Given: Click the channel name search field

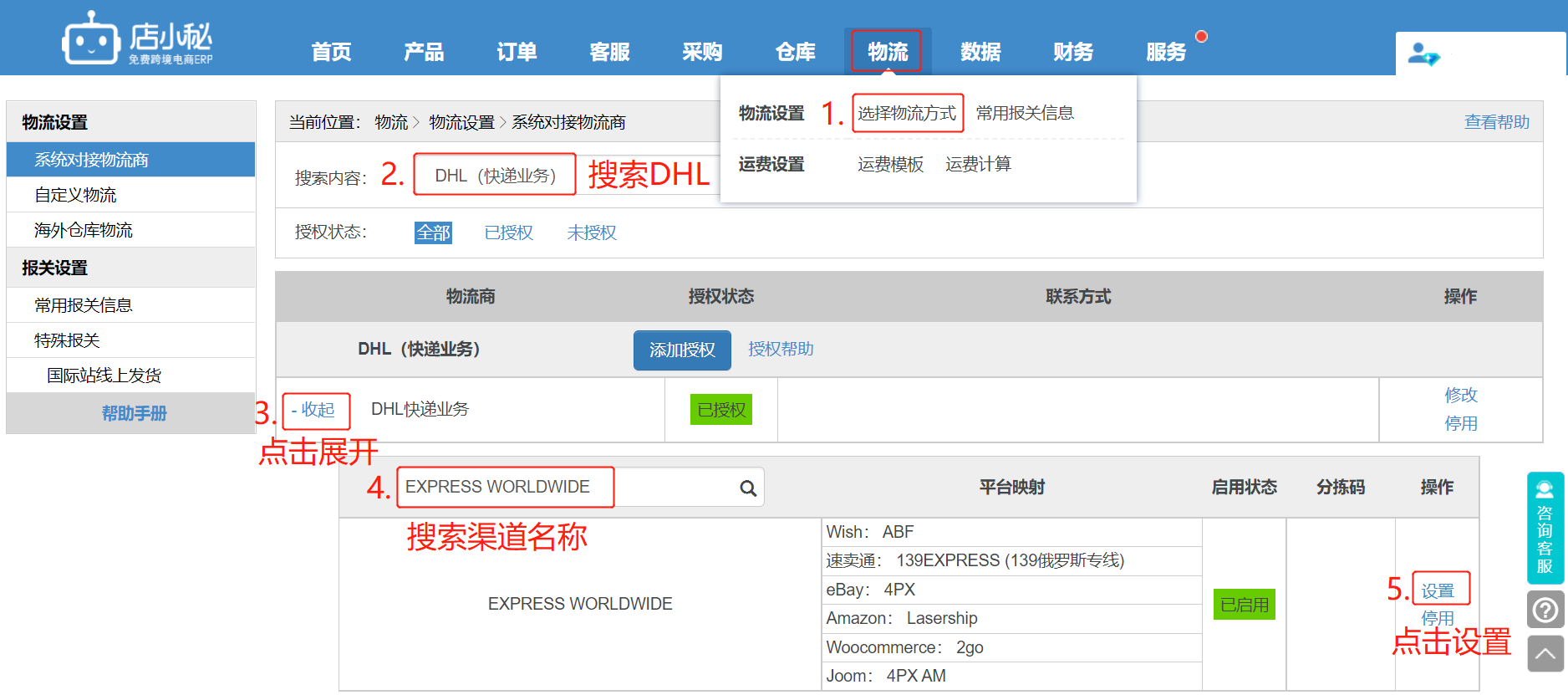Looking at the screenshot, I should point(580,488).
